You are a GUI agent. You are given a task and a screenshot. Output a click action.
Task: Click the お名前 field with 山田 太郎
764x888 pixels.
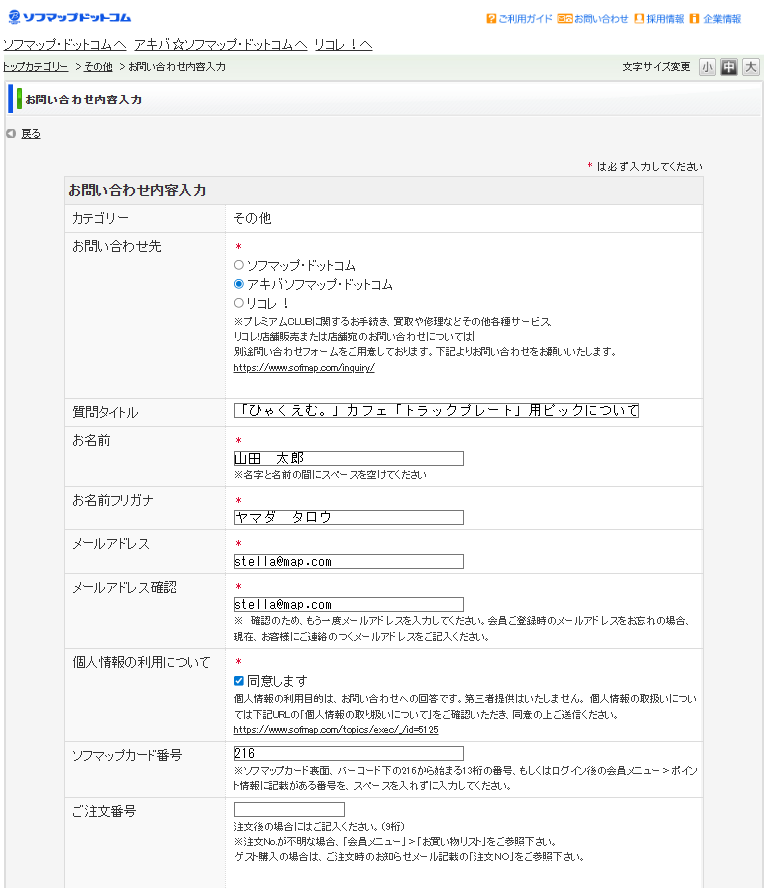(x=349, y=458)
